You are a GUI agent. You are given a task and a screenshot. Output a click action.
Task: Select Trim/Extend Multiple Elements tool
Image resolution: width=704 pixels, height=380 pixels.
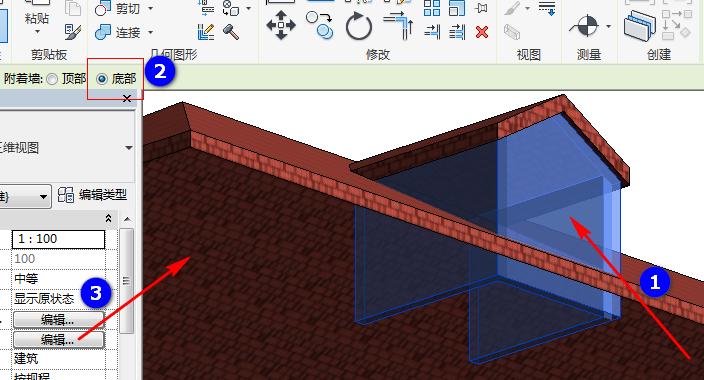tap(457, 32)
